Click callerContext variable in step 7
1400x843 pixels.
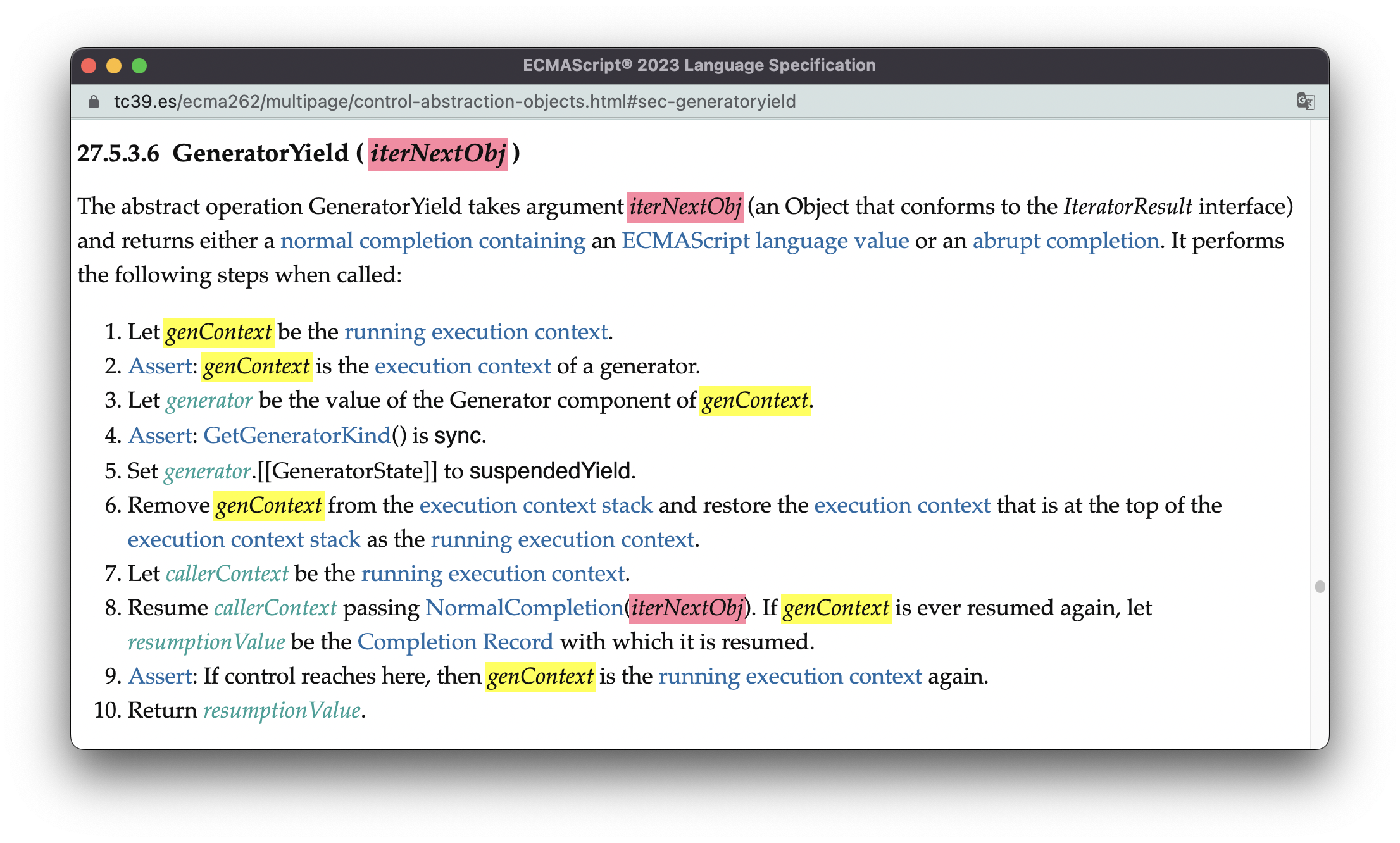[x=227, y=574]
